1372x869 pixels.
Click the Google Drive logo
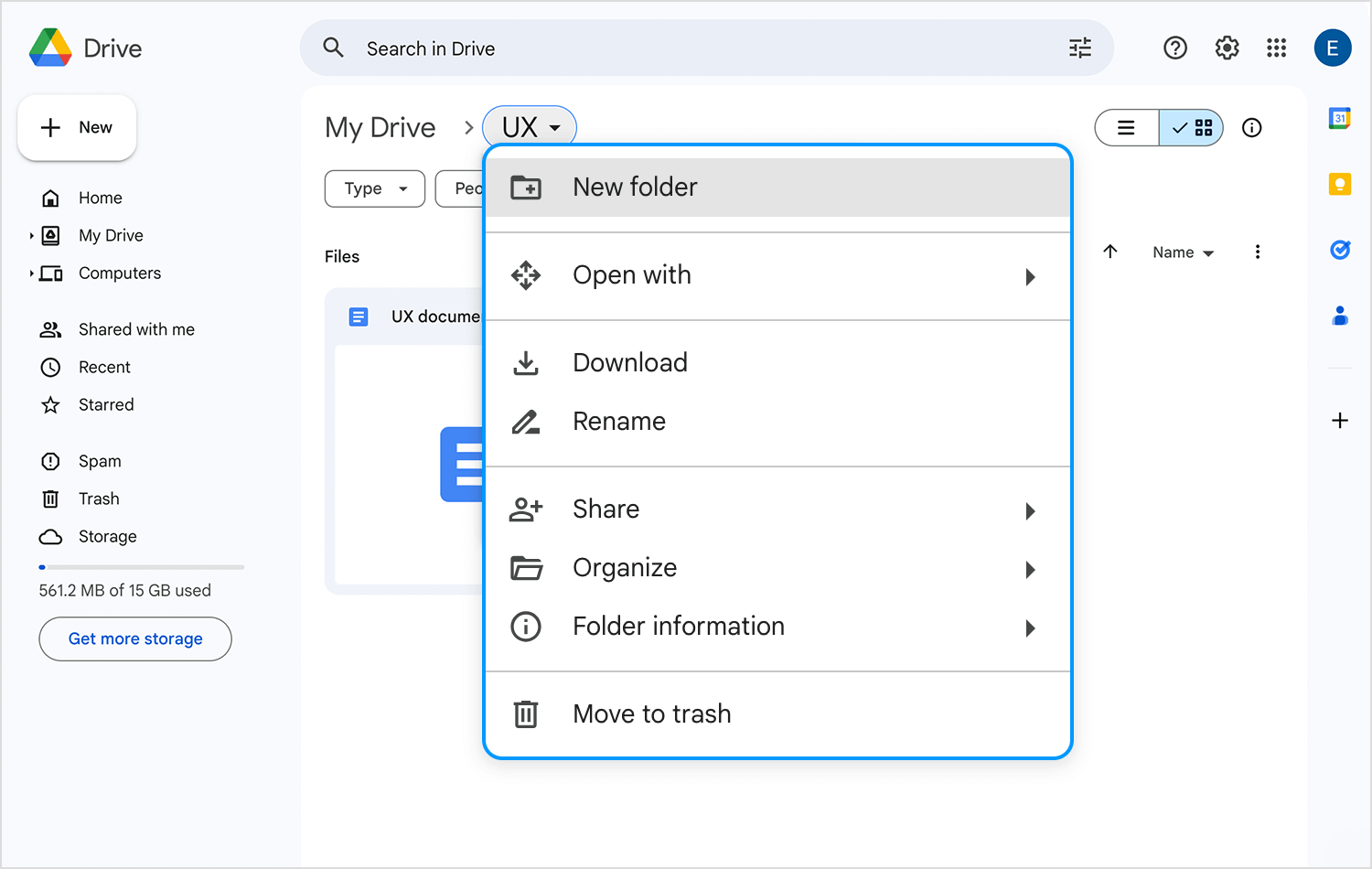[50, 48]
